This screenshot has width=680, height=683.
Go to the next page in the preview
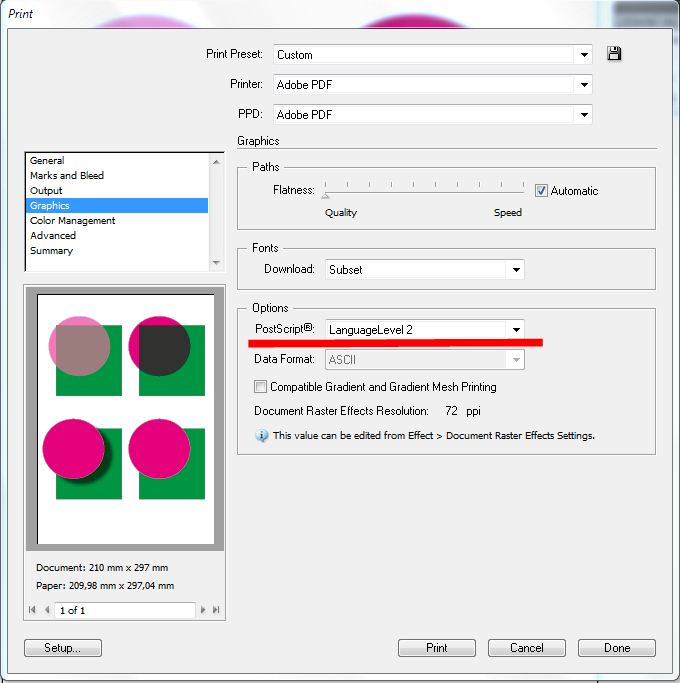(203, 610)
